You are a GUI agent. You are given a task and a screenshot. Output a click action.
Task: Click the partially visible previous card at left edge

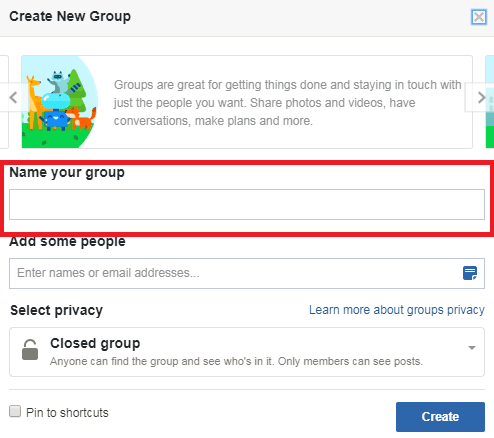(x=4, y=102)
